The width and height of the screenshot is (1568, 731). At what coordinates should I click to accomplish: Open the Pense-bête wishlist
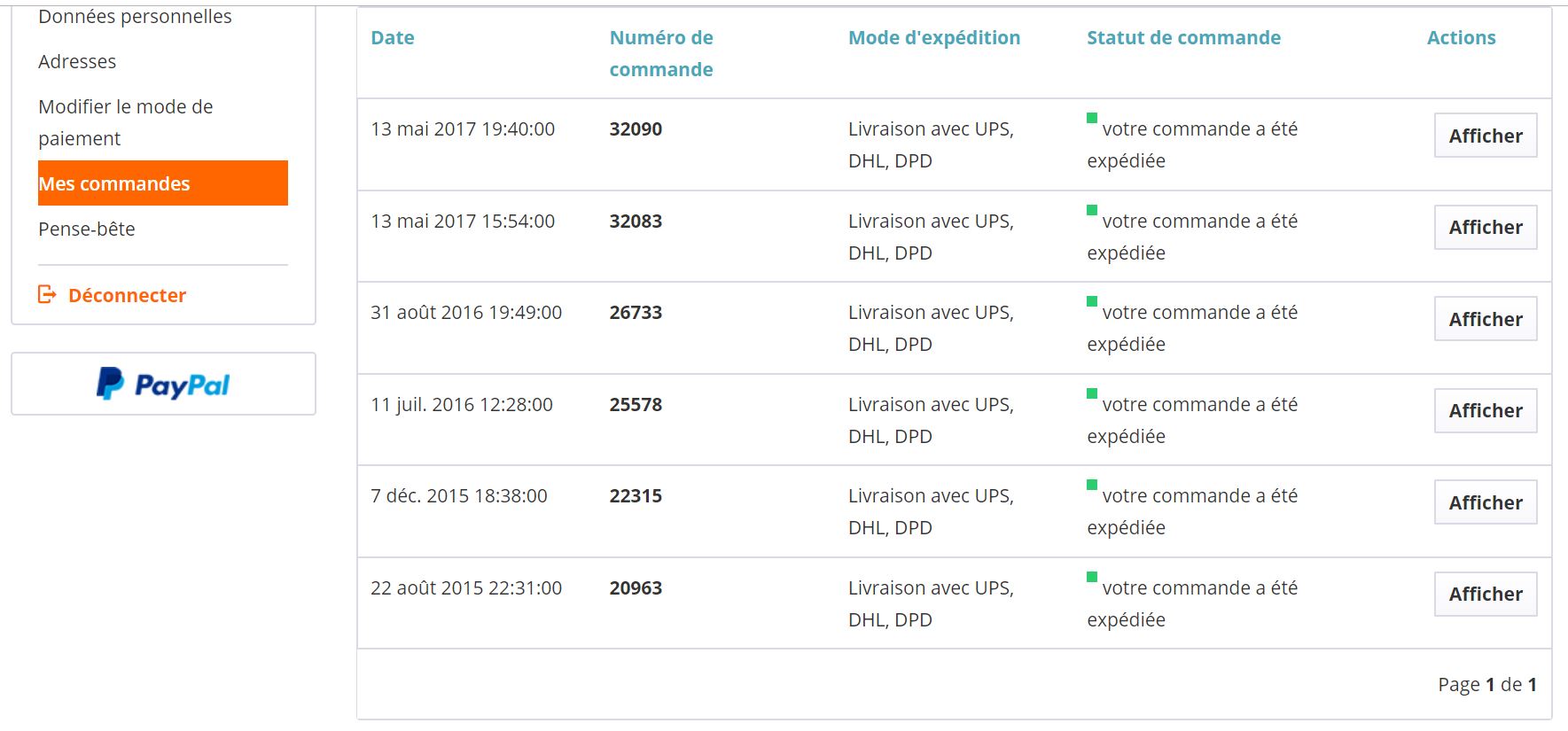(87, 229)
